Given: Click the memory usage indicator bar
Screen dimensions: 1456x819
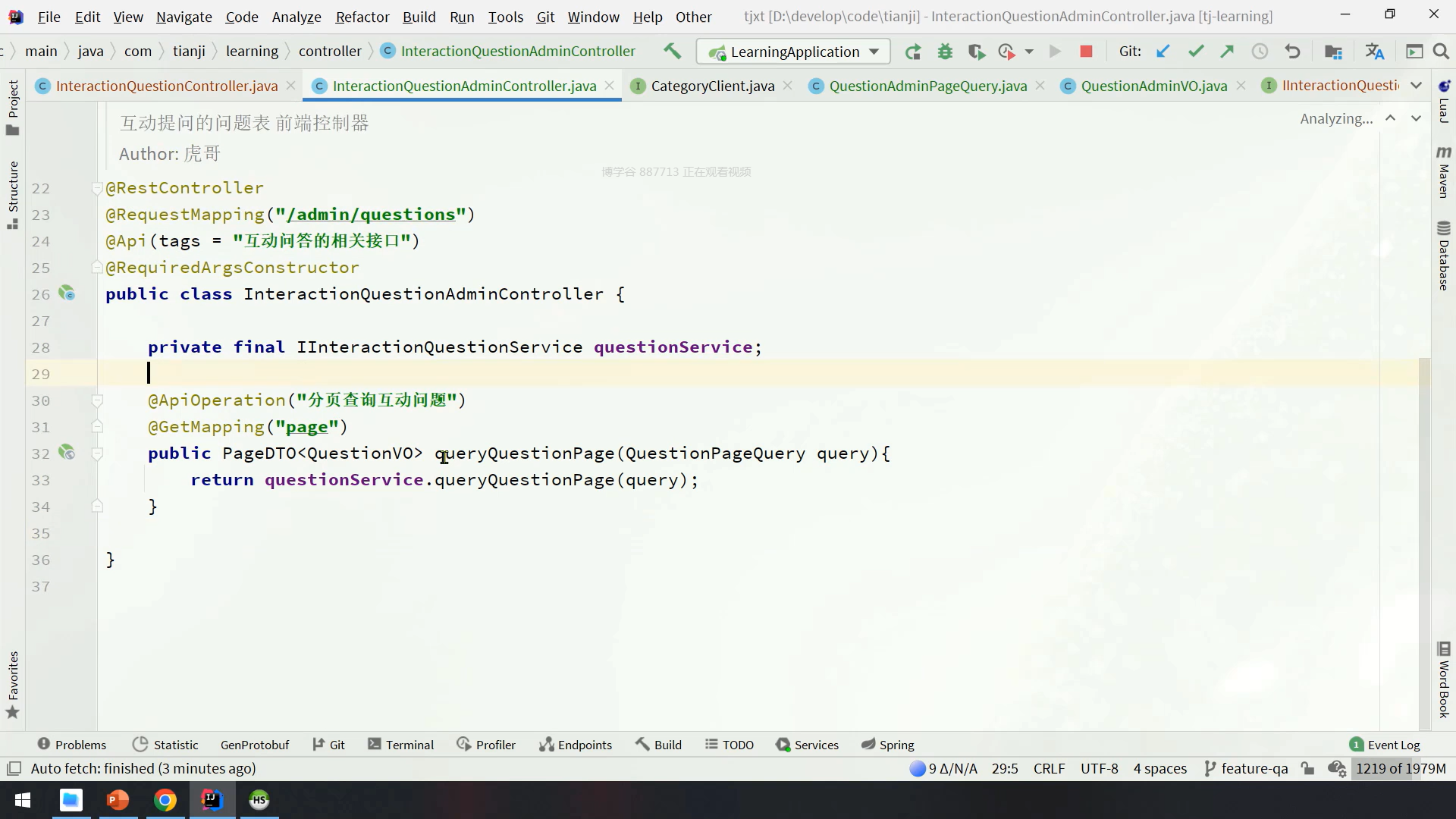Looking at the screenshot, I should click(1400, 768).
